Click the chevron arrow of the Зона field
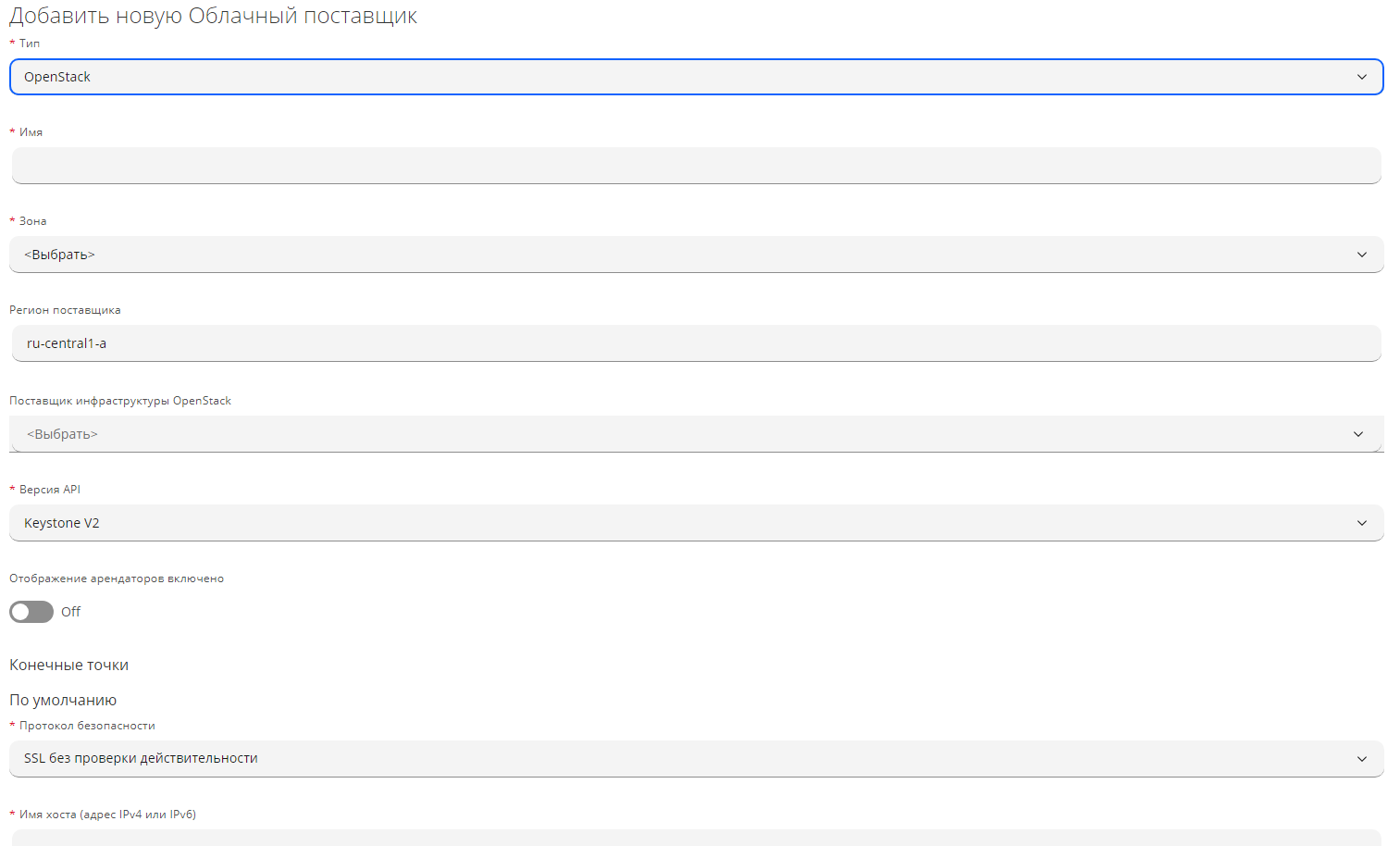 [x=1361, y=255]
